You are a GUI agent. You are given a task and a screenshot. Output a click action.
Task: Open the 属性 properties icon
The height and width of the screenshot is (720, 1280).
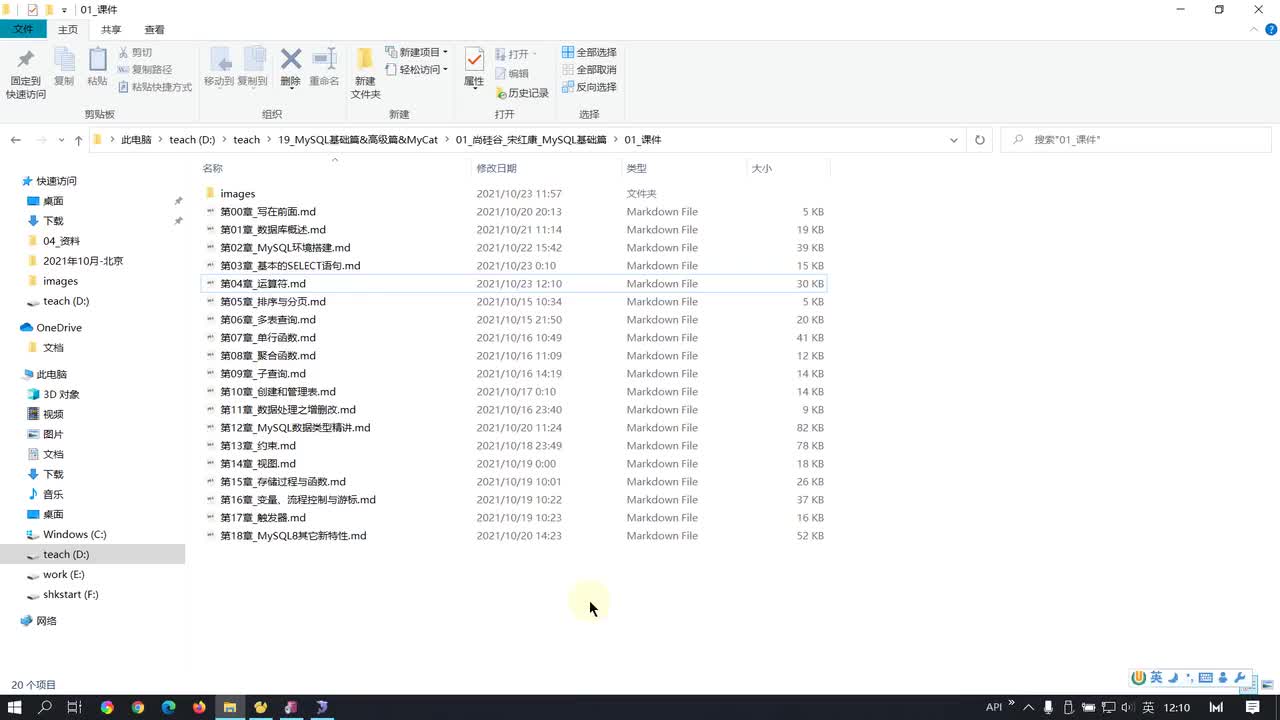474,60
